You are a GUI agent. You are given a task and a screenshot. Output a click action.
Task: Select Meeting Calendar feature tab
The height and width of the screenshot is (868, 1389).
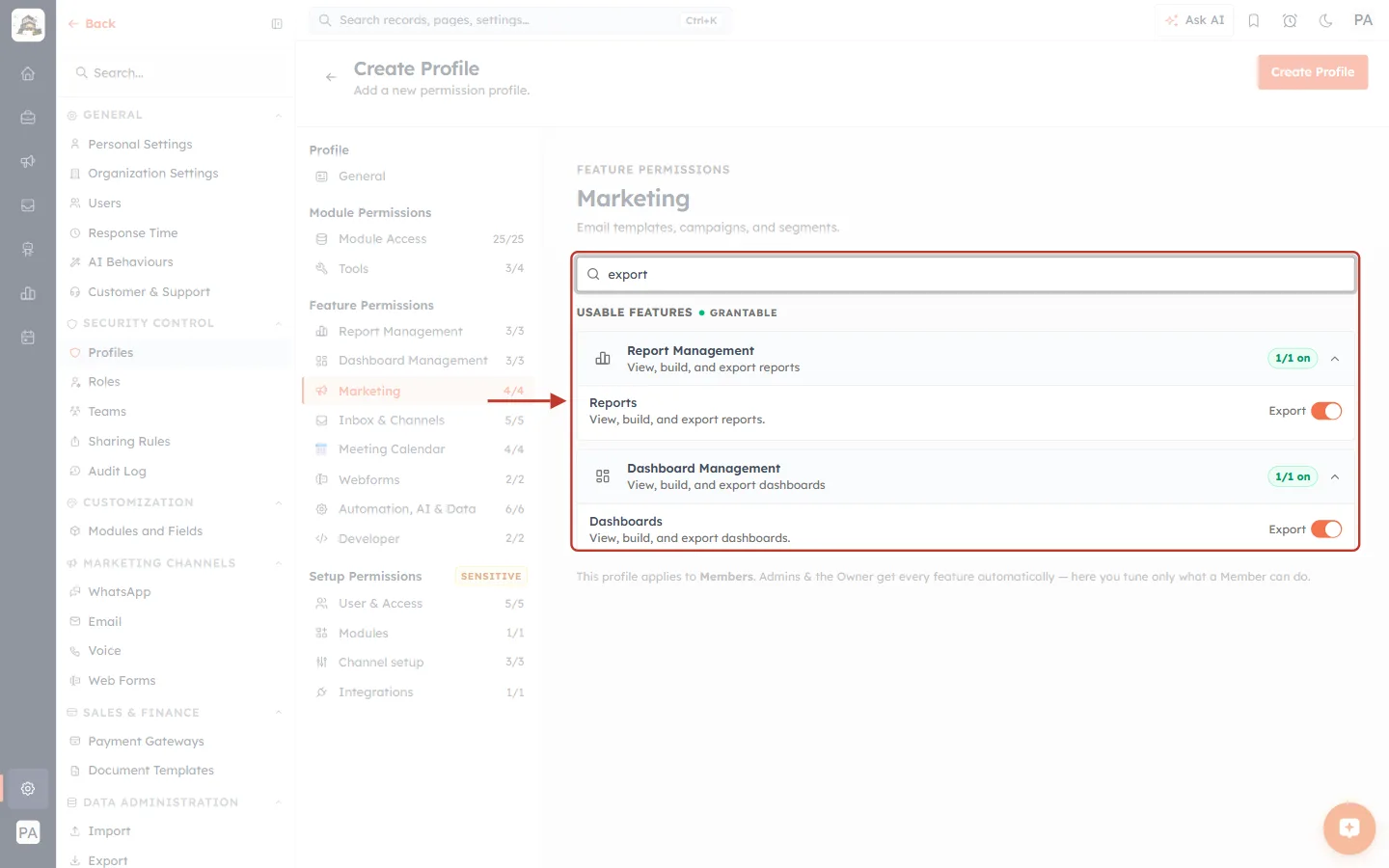click(418, 449)
